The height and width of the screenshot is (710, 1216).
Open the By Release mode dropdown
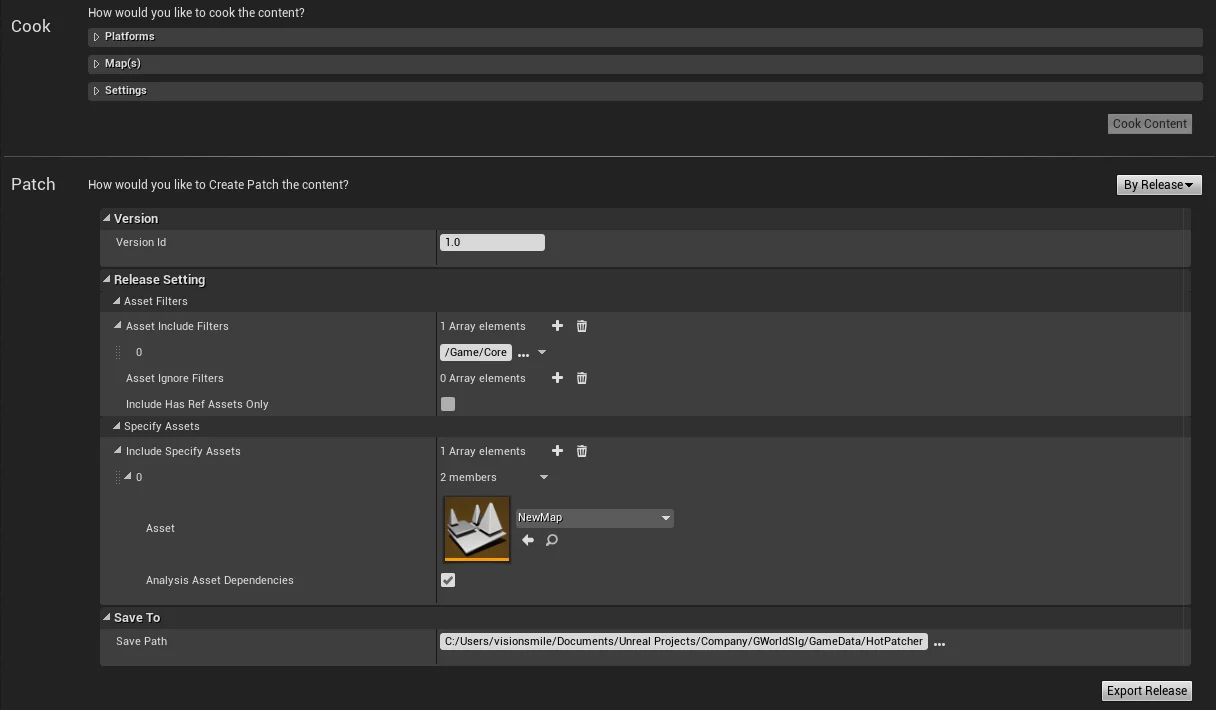1158,185
